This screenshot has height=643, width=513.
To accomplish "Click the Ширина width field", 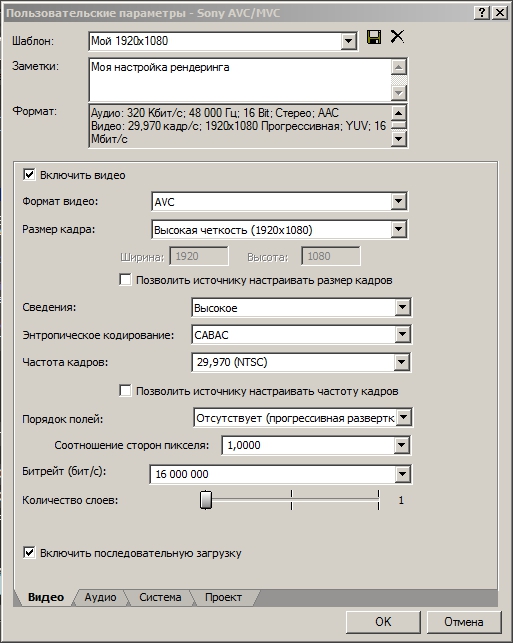I will click(199, 256).
